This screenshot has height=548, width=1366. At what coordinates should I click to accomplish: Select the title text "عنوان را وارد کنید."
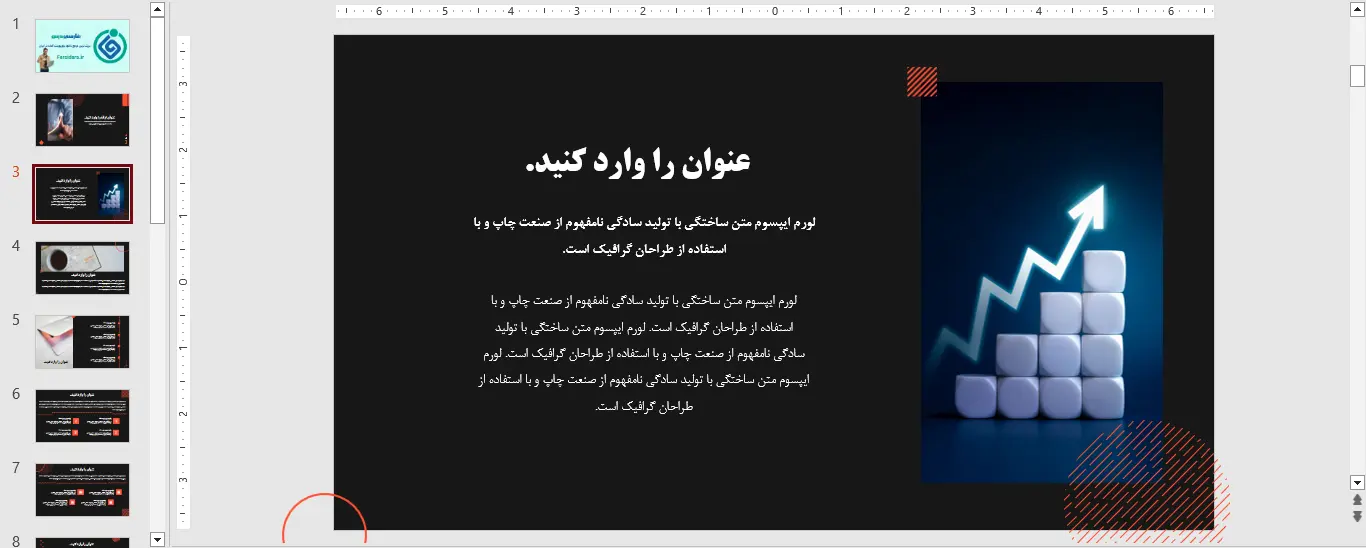coord(638,163)
